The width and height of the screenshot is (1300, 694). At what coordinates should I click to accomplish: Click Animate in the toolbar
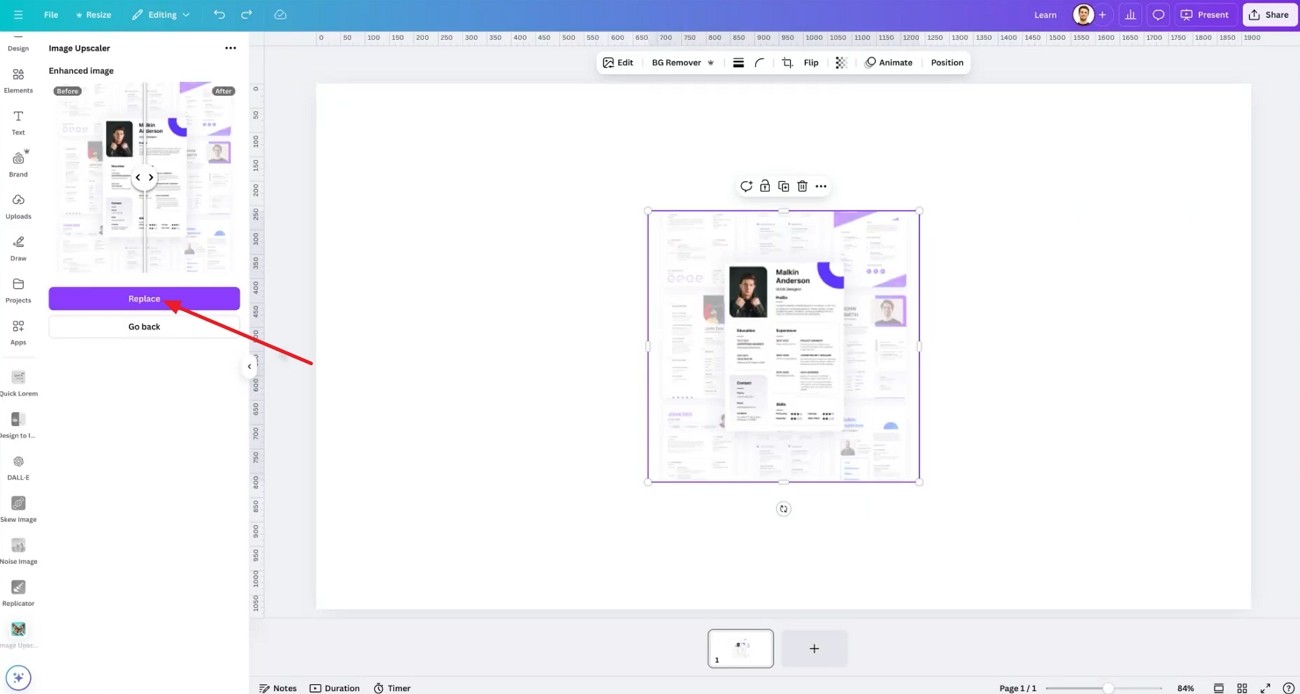click(x=889, y=62)
